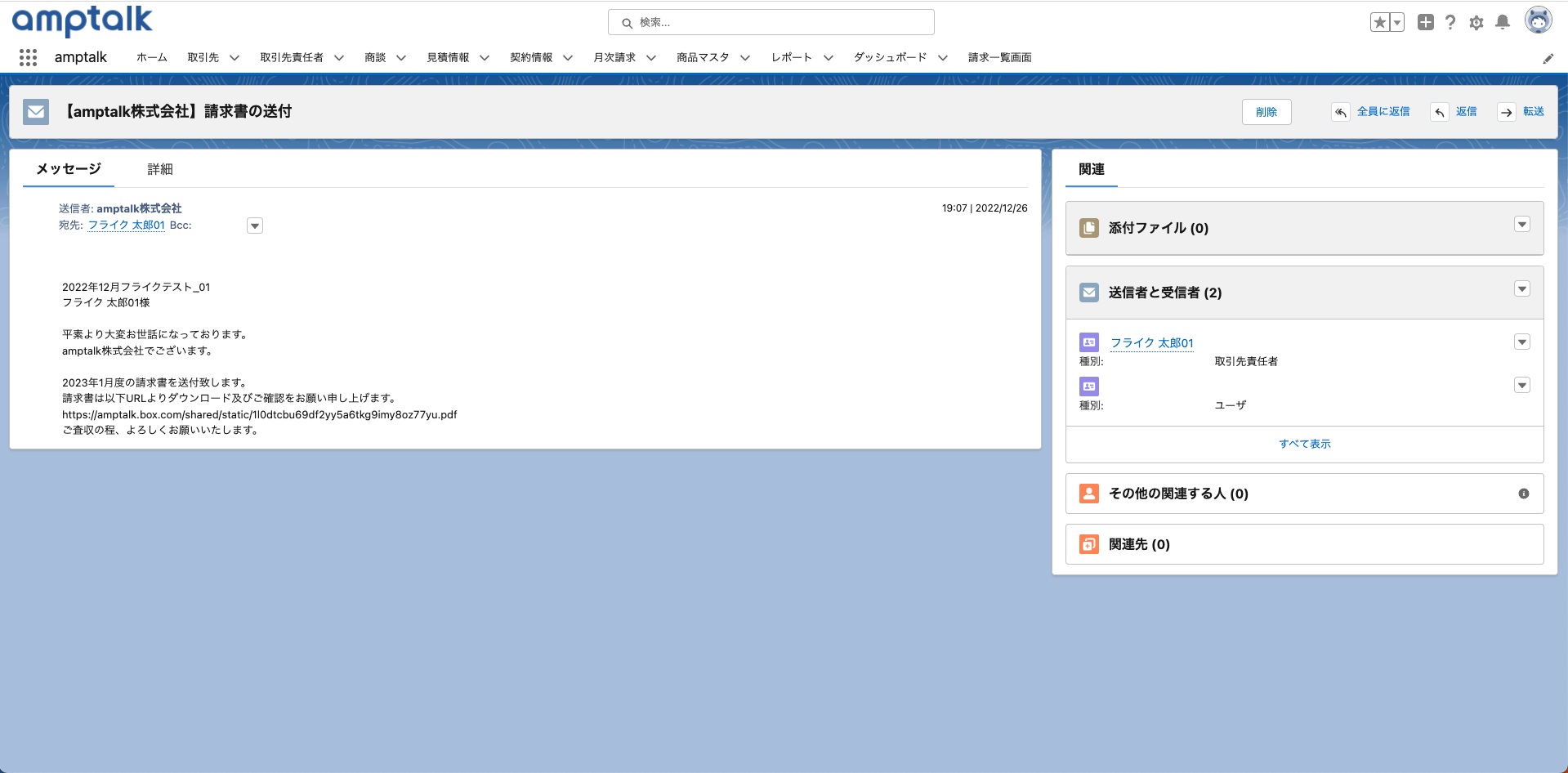
Task: Open the user profile avatar
Action: pos(1539,21)
